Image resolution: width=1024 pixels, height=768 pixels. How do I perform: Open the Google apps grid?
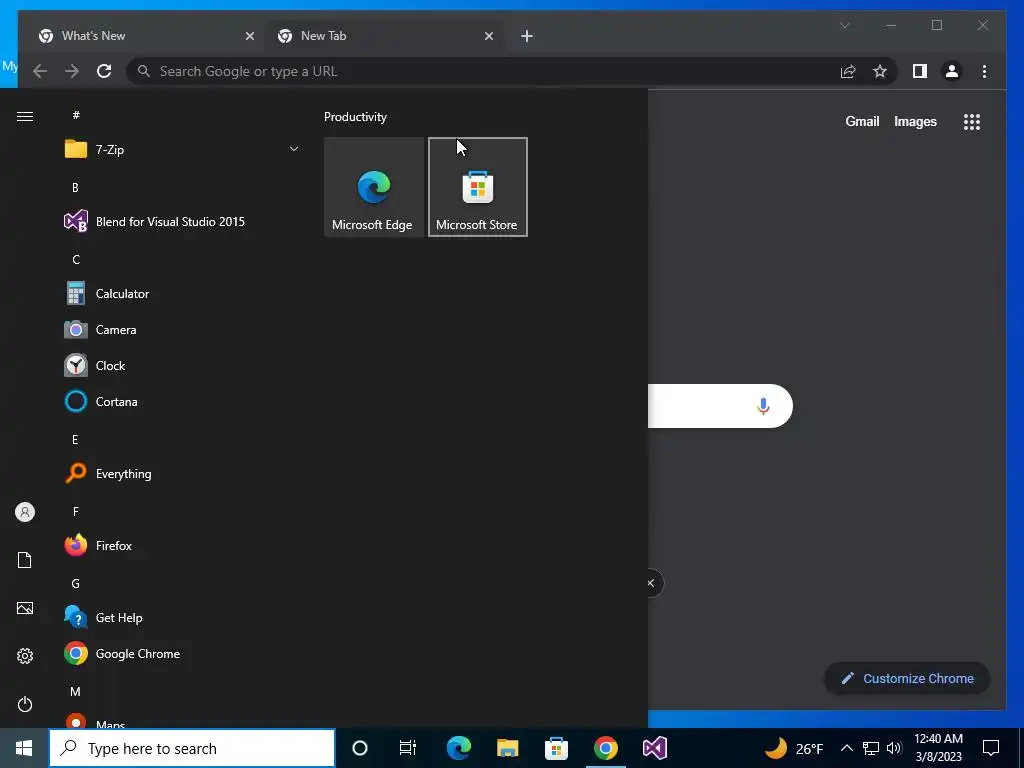click(x=972, y=122)
